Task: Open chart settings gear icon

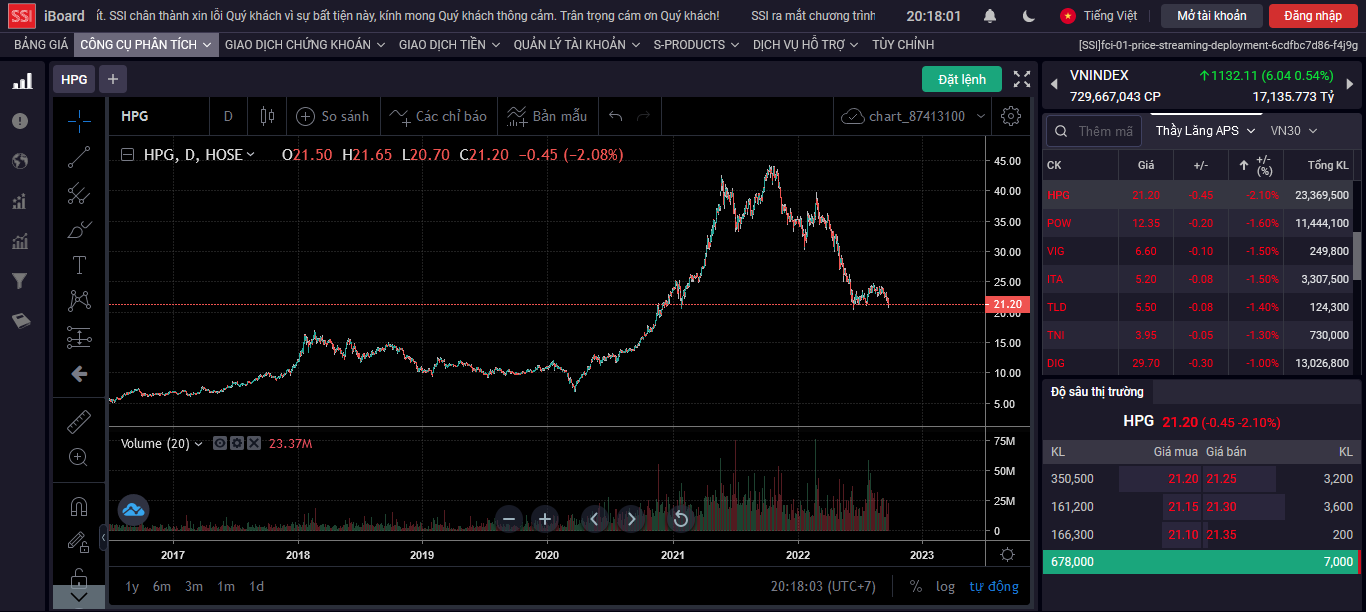Action: click(1011, 116)
